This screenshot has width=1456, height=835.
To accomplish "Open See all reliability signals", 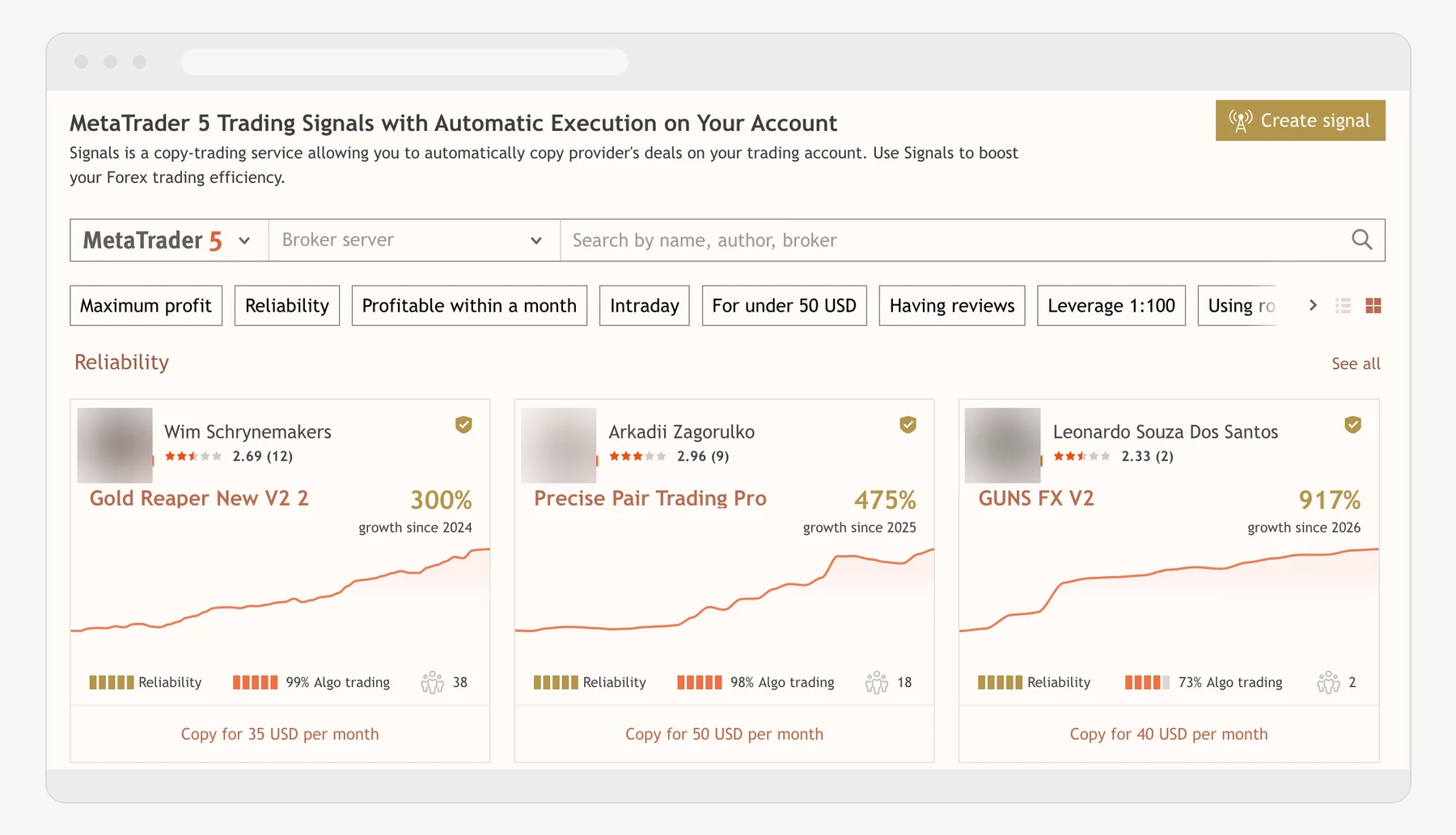I will click(1356, 364).
